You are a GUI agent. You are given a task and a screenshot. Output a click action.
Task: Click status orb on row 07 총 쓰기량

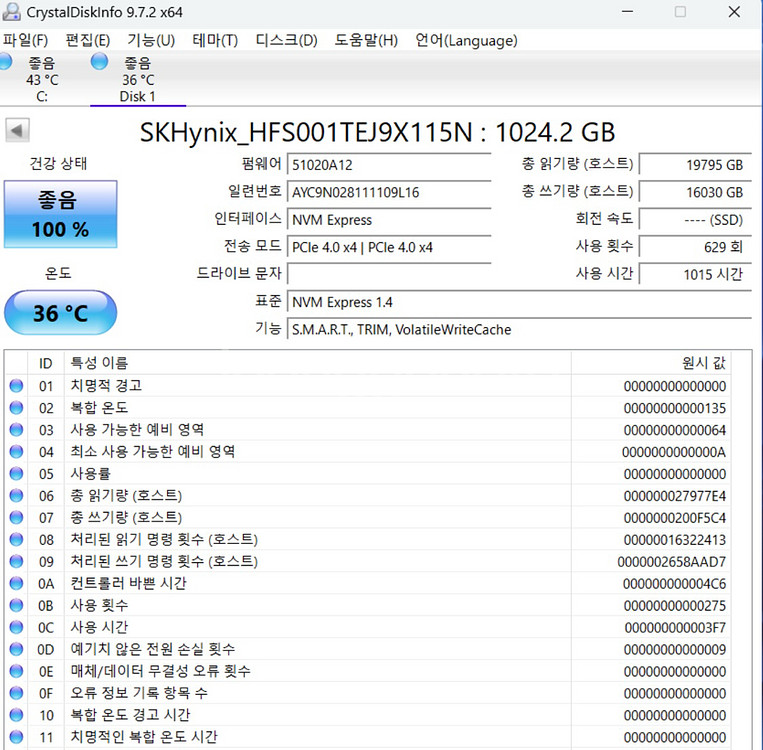click(x=16, y=517)
